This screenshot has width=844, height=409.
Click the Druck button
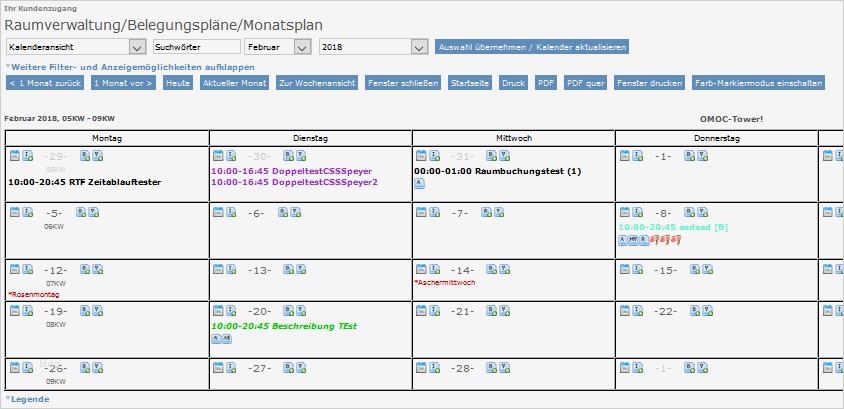pos(513,83)
